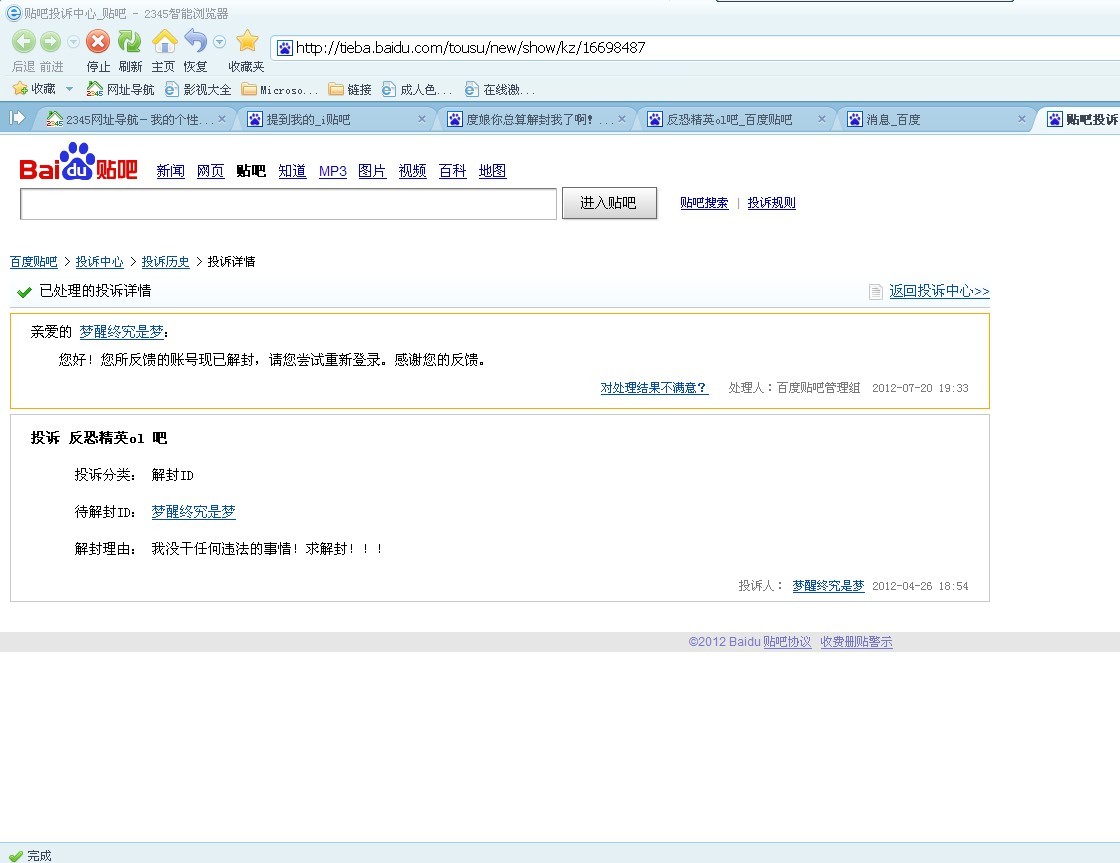Open the 新闻 navigation link
The width and height of the screenshot is (1120, 863).
click(x=170, y=171)
